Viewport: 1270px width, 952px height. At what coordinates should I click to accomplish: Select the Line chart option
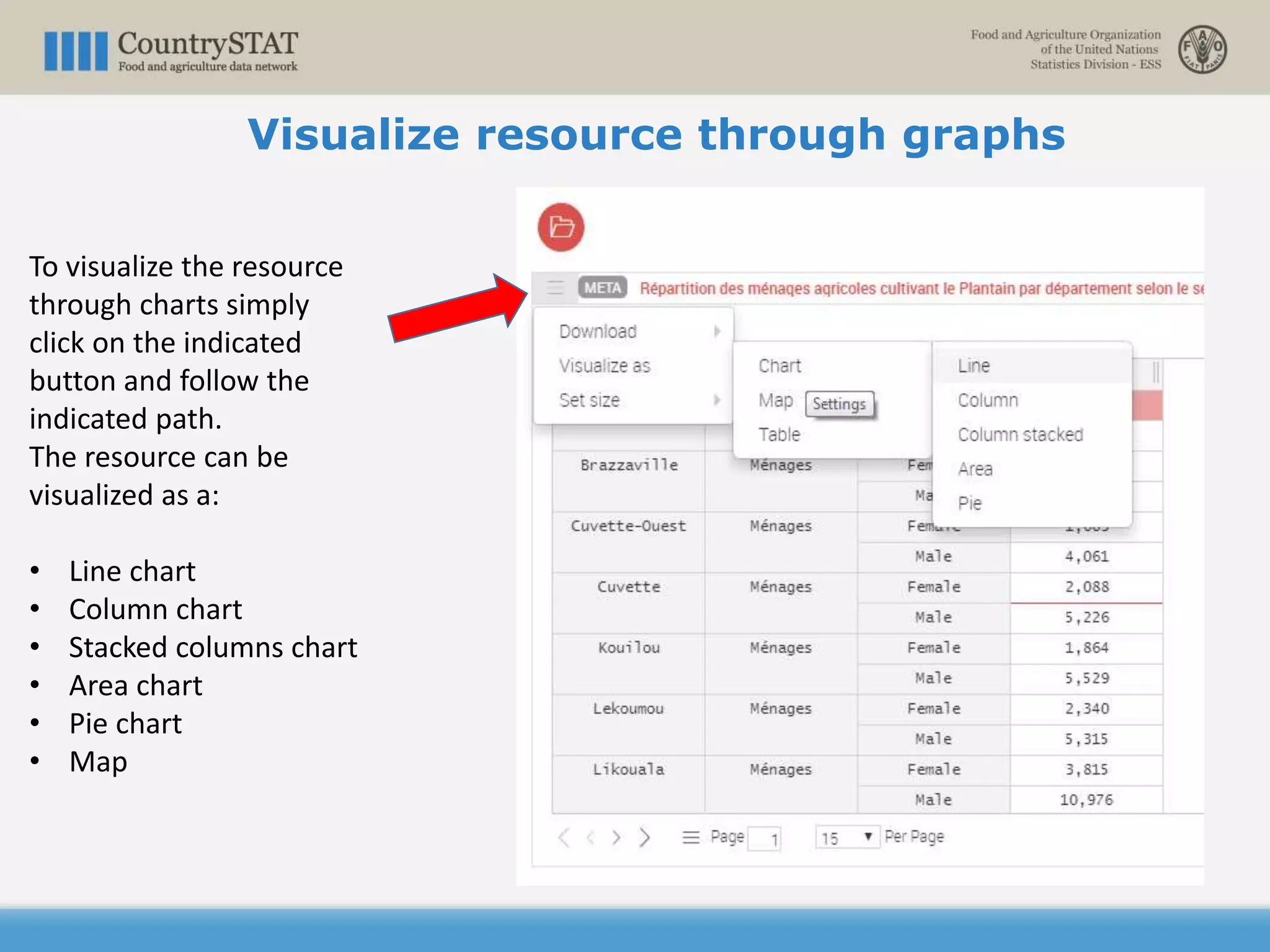[x=974, y=366]
